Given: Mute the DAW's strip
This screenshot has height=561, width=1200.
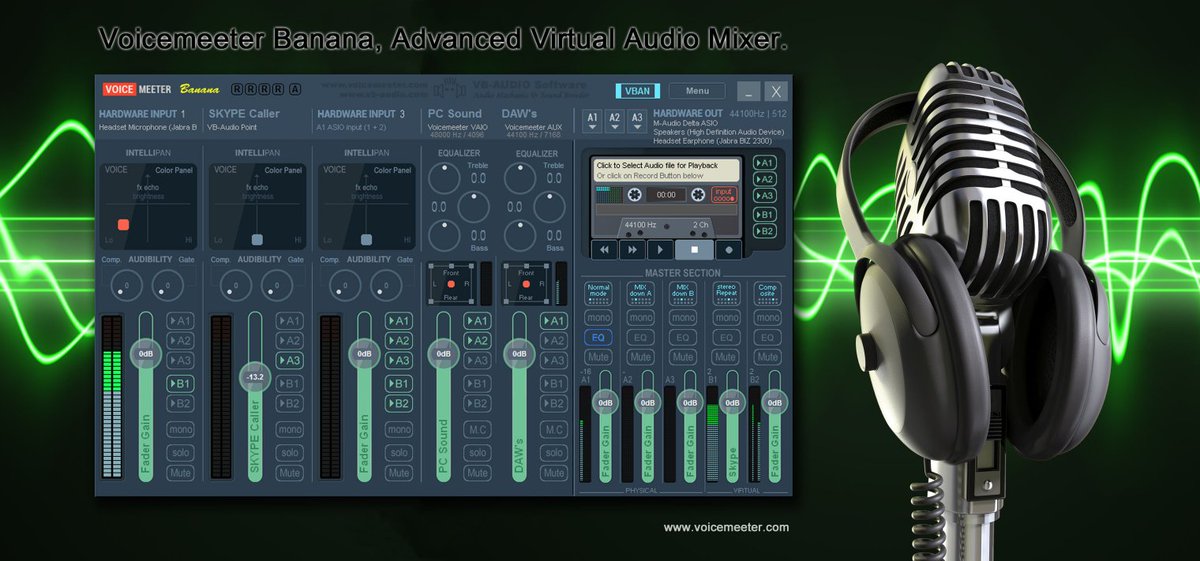Looking at the screenshot, I should (x=553, y=473).
